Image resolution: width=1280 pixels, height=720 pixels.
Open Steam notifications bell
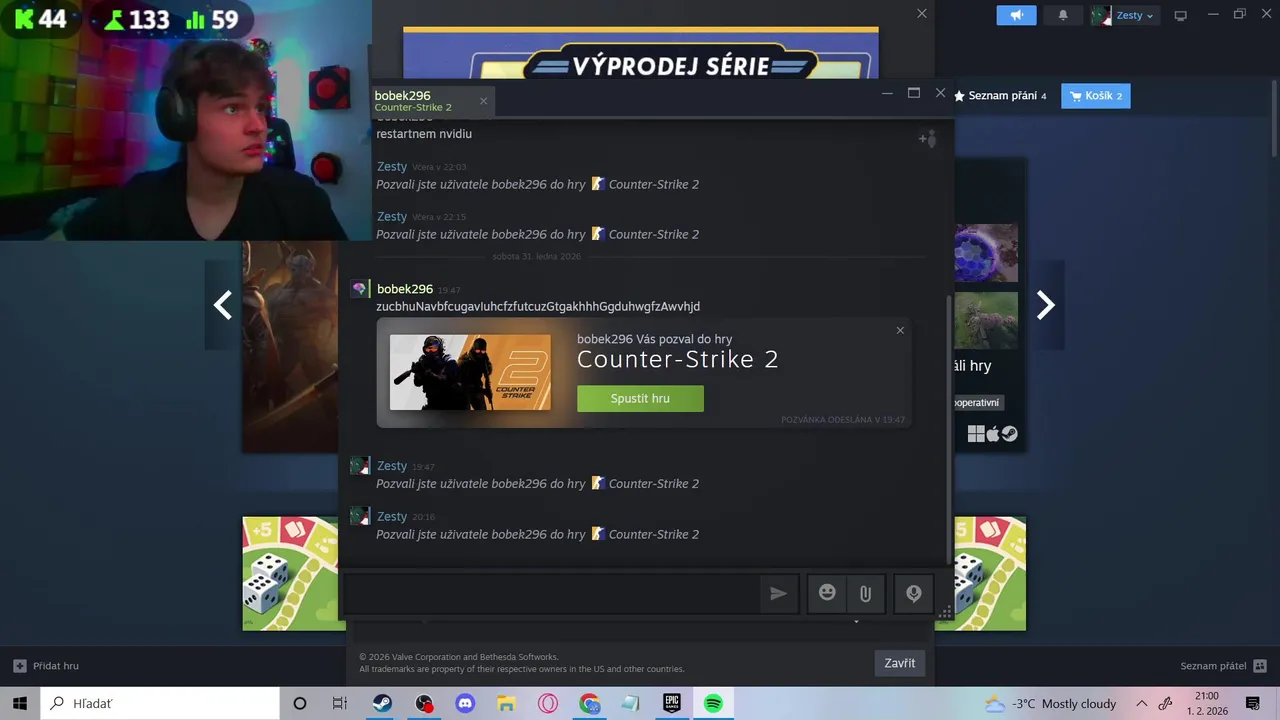click(1063, 15)
